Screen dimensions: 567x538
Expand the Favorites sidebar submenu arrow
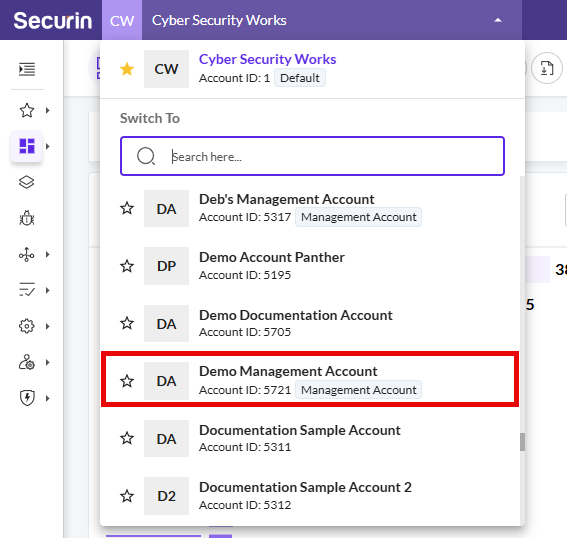(48, 110)
